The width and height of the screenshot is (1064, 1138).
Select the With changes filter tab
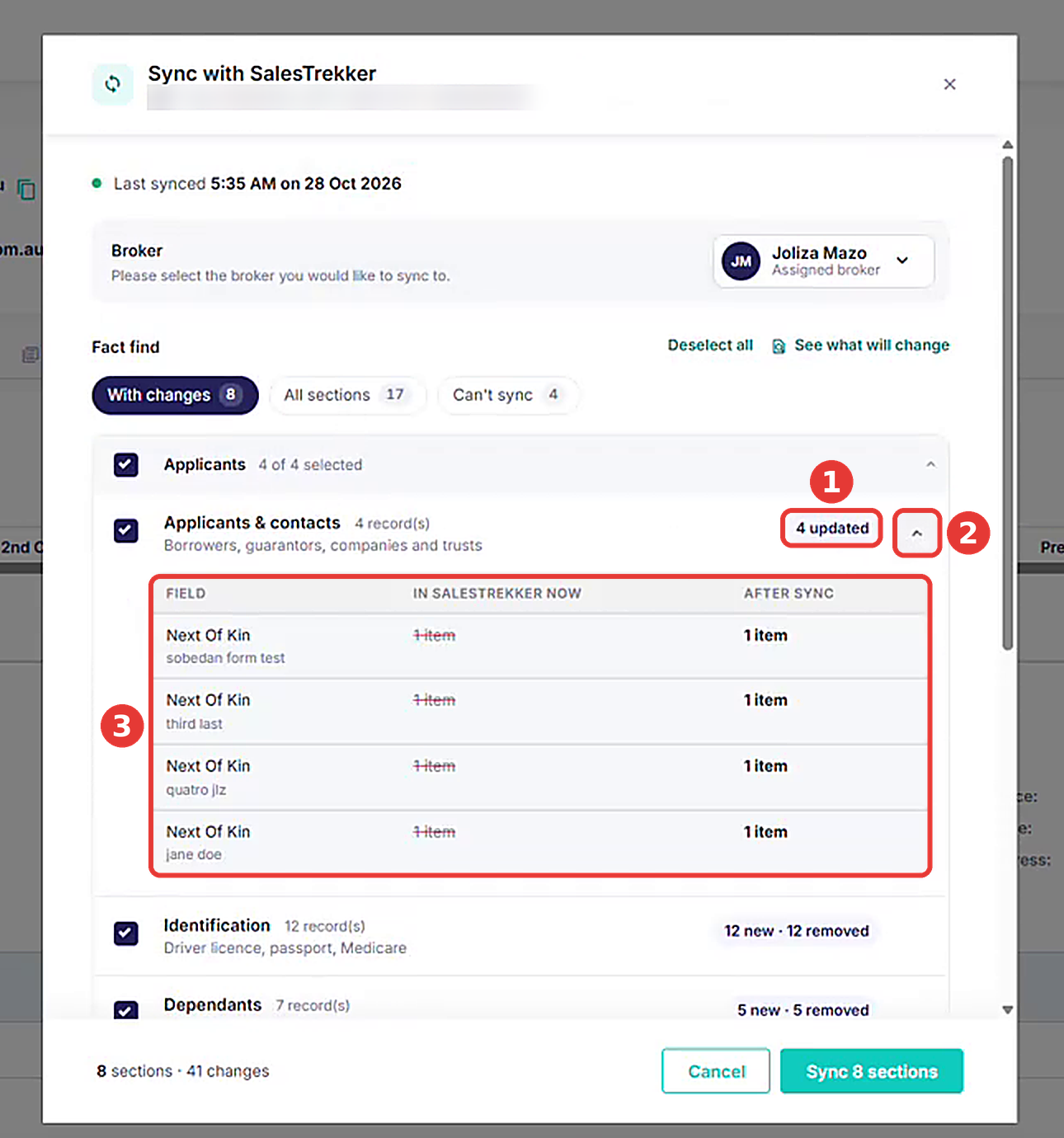(x=175, y=395)
